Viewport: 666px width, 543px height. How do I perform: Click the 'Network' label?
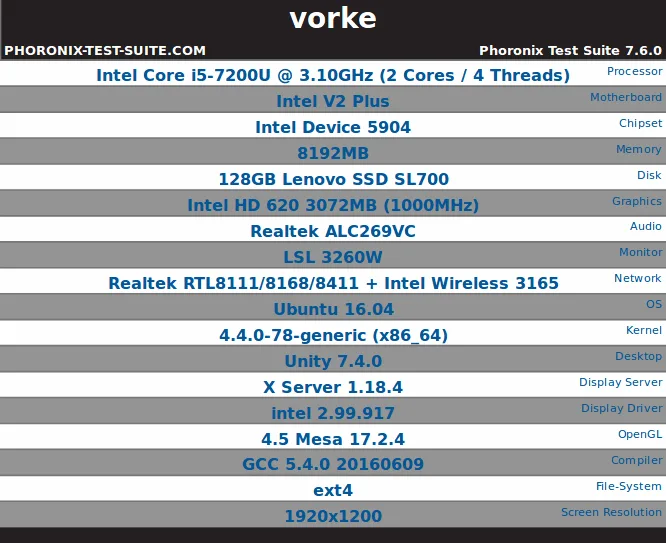638,278
